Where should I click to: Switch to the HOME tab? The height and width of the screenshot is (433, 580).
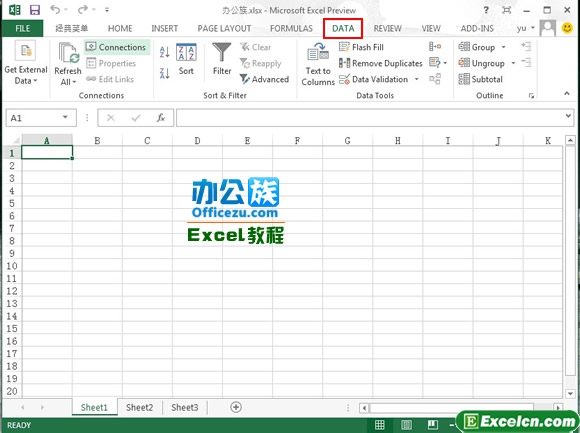[120, 28]
